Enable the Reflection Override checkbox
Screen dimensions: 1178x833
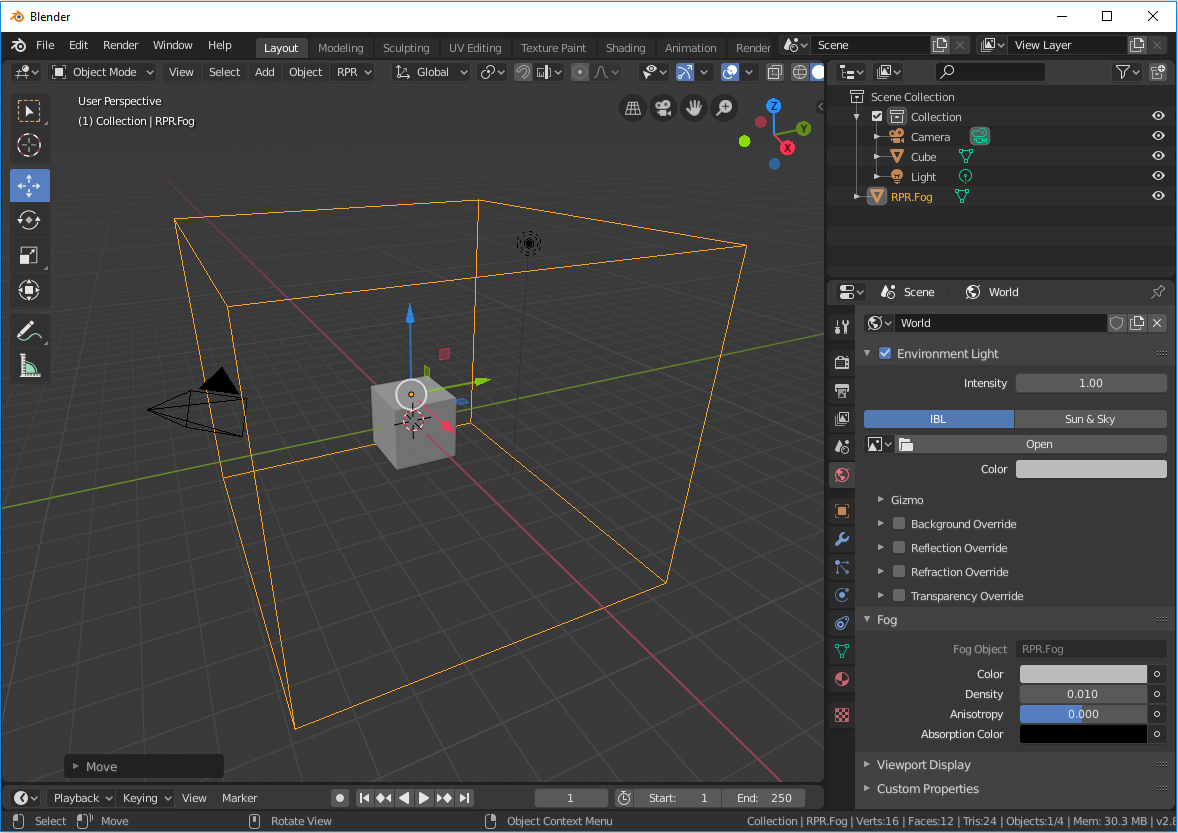point(899,548)
